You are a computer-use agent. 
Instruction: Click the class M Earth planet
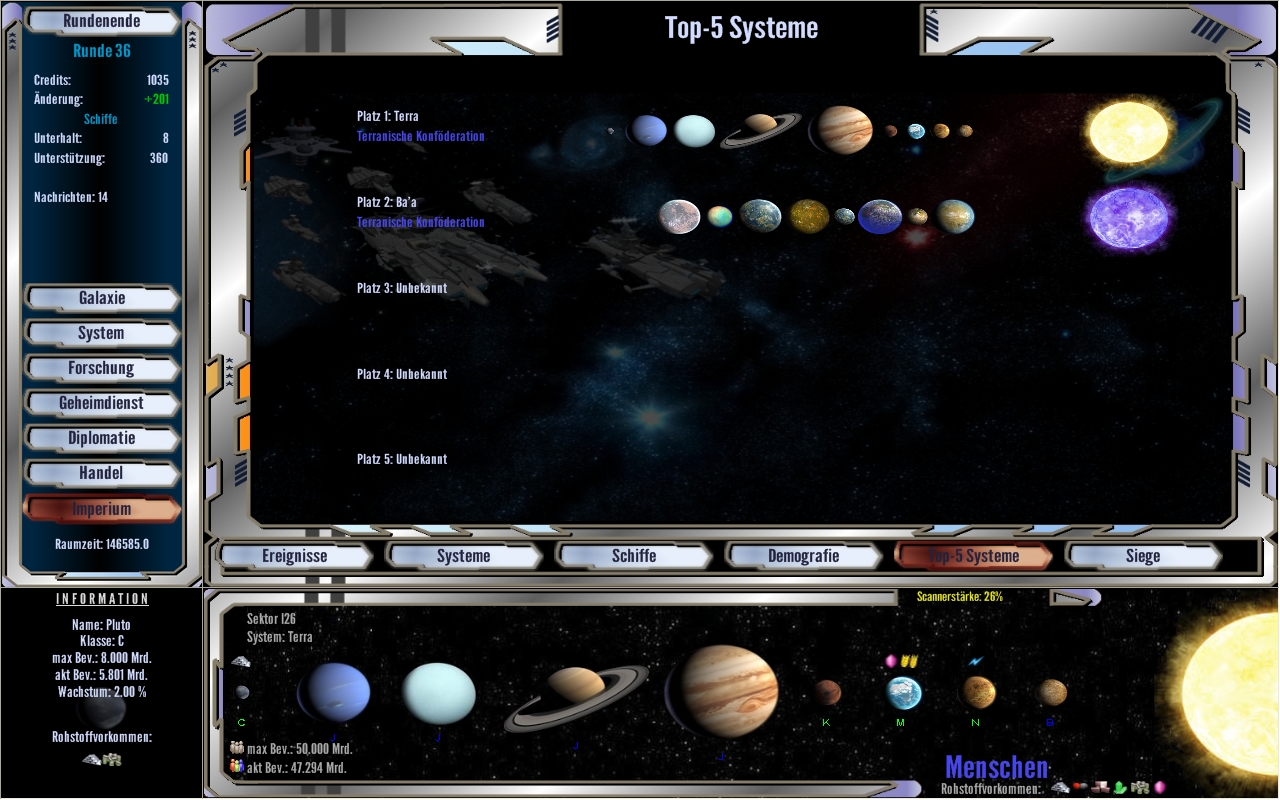(x=903, y=692)
